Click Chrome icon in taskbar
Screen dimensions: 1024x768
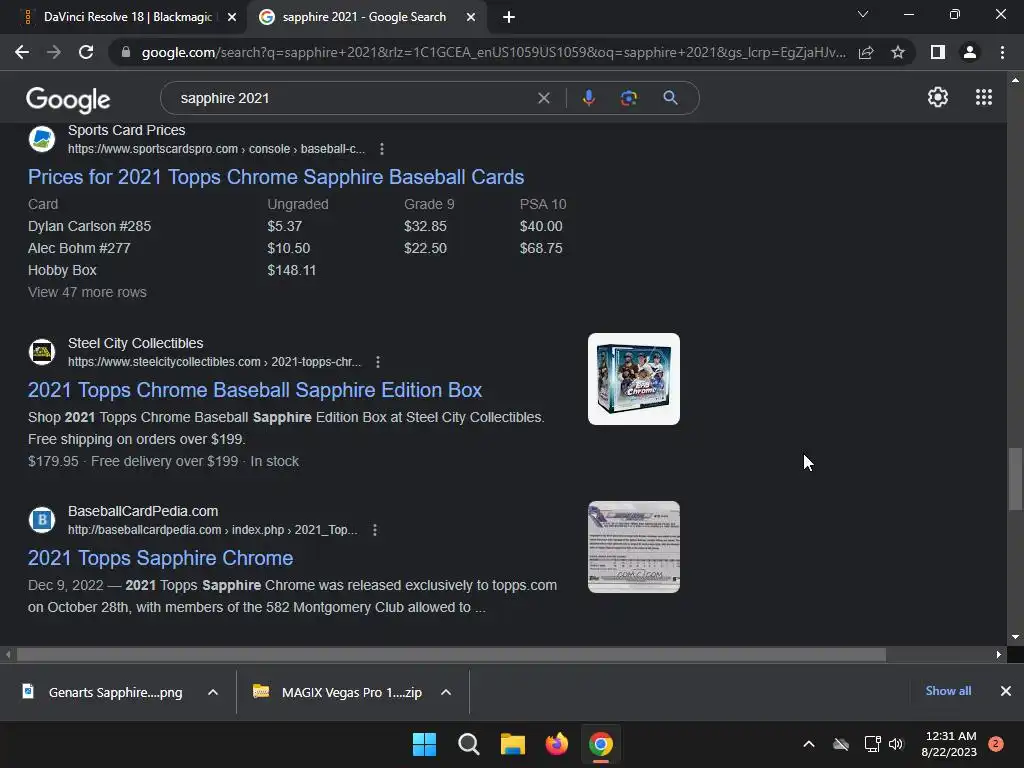pos(601,744)
